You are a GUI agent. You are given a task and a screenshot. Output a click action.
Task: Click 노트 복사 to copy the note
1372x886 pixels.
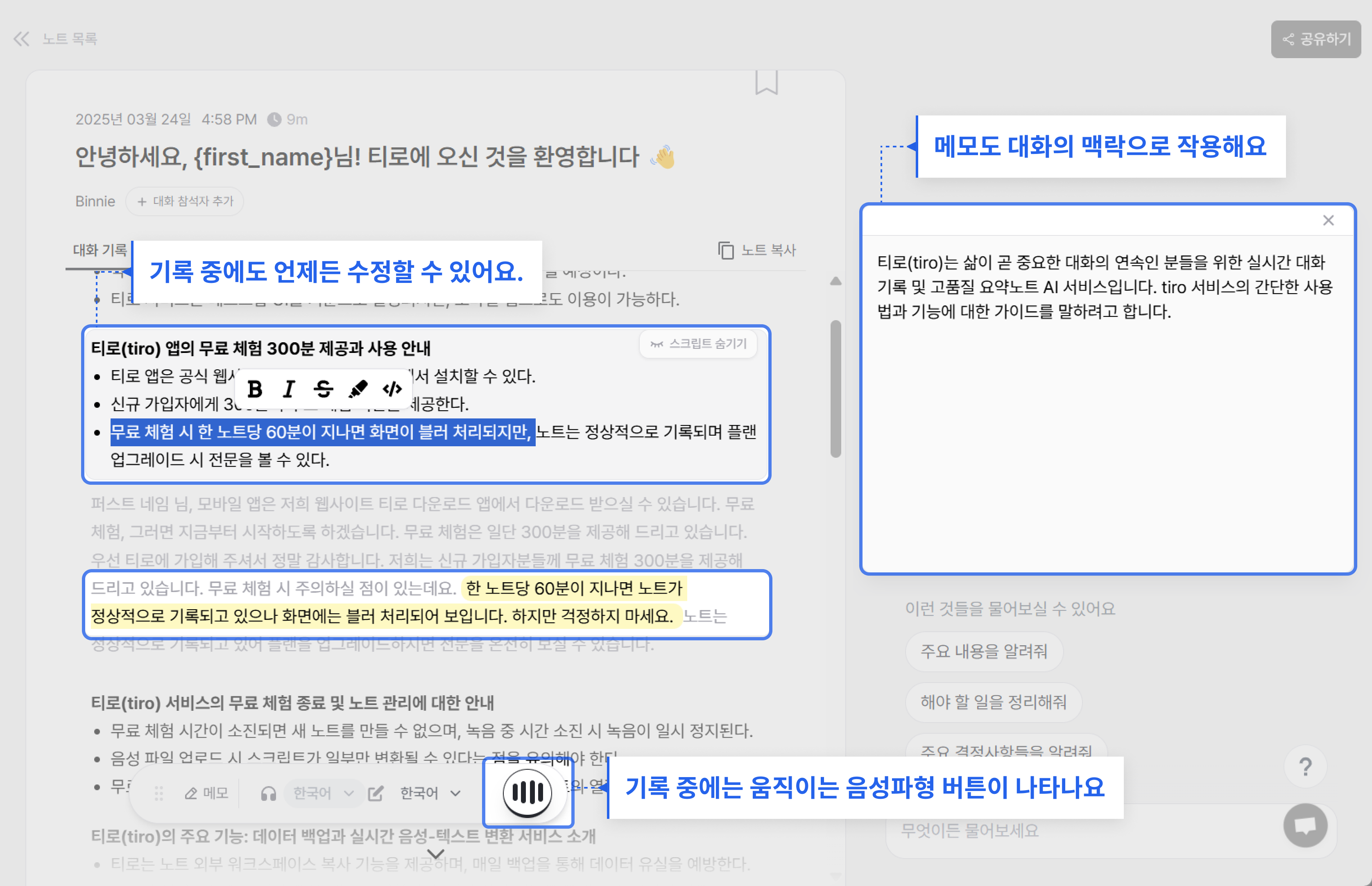tap(757, 250)
